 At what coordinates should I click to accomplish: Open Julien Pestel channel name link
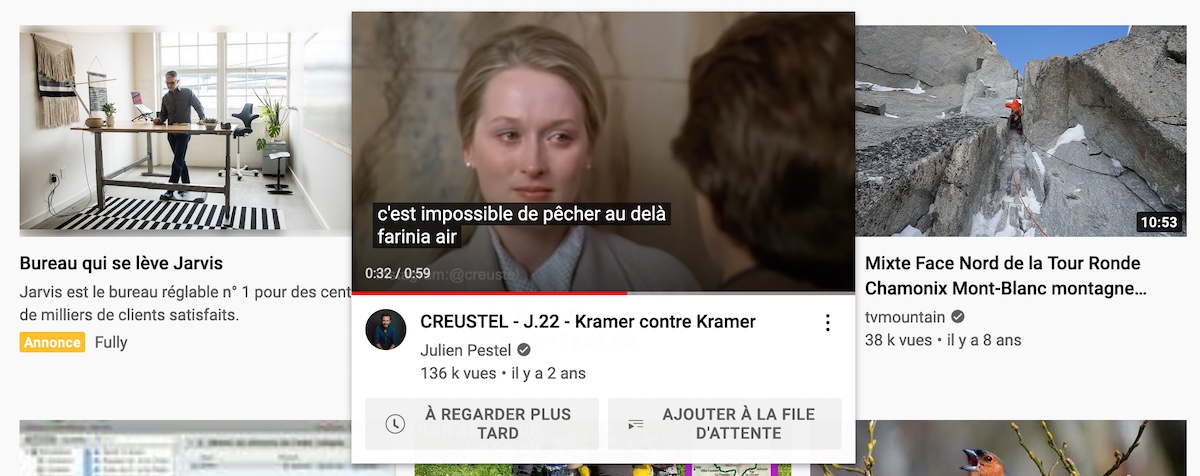tap(466, 350)
